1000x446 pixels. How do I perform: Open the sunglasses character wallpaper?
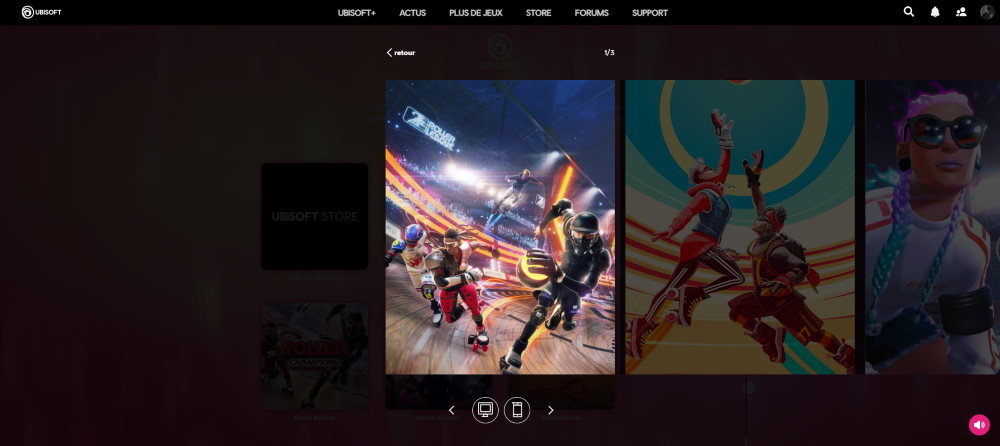point(932,227)
